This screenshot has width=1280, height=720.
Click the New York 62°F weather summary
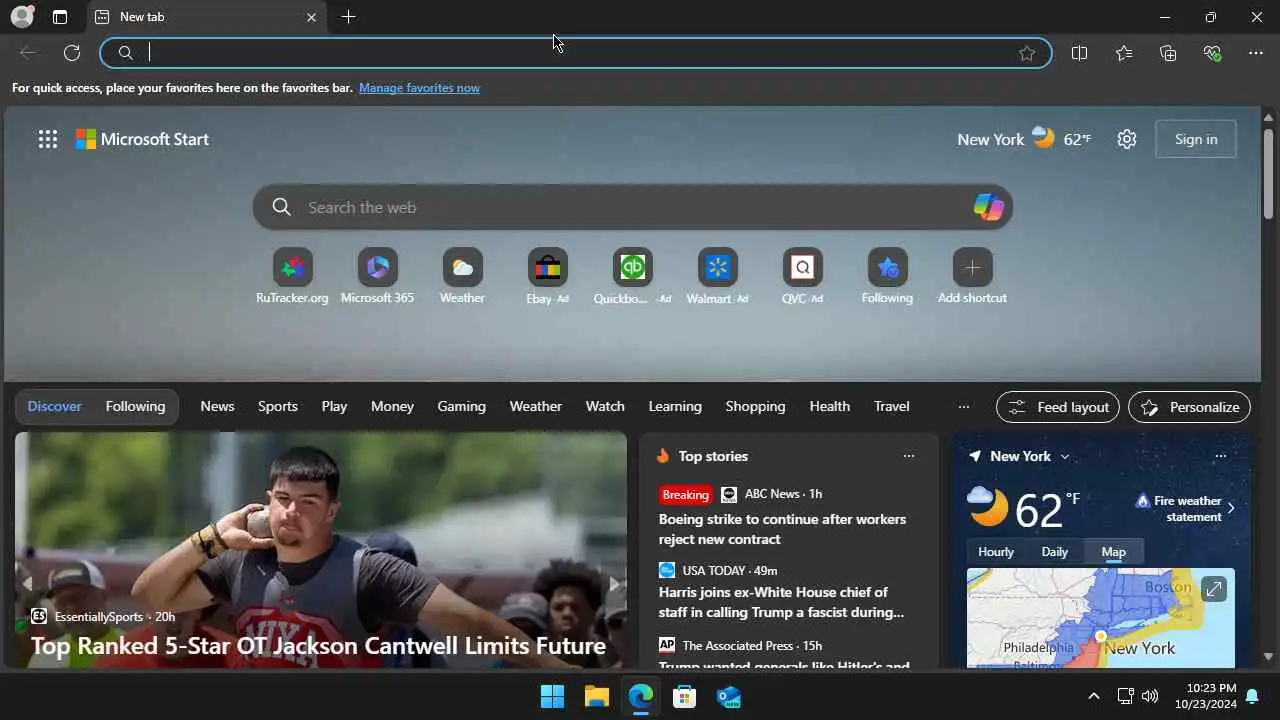(x=1024, y=139)
